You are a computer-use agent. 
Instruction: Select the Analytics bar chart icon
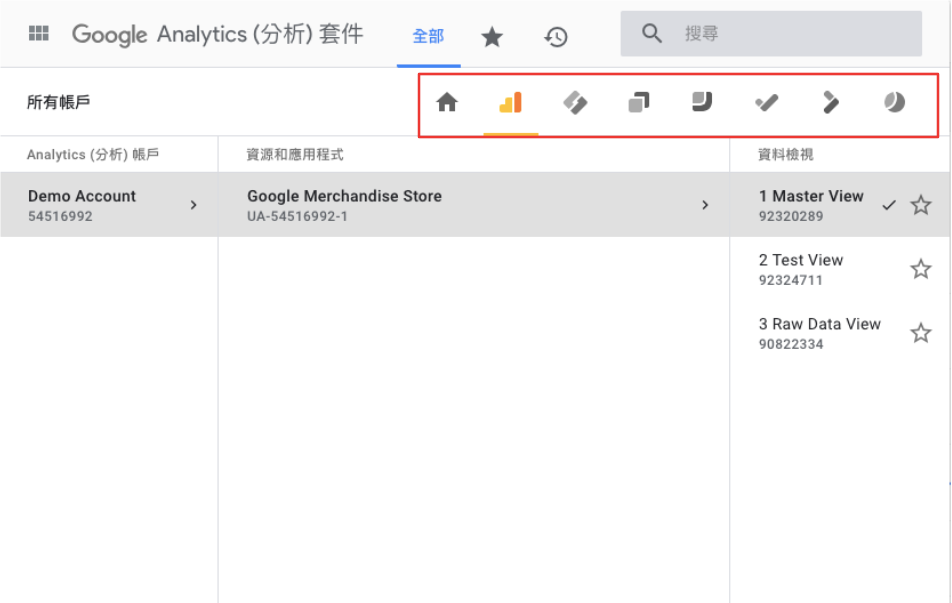pos(511,102)
